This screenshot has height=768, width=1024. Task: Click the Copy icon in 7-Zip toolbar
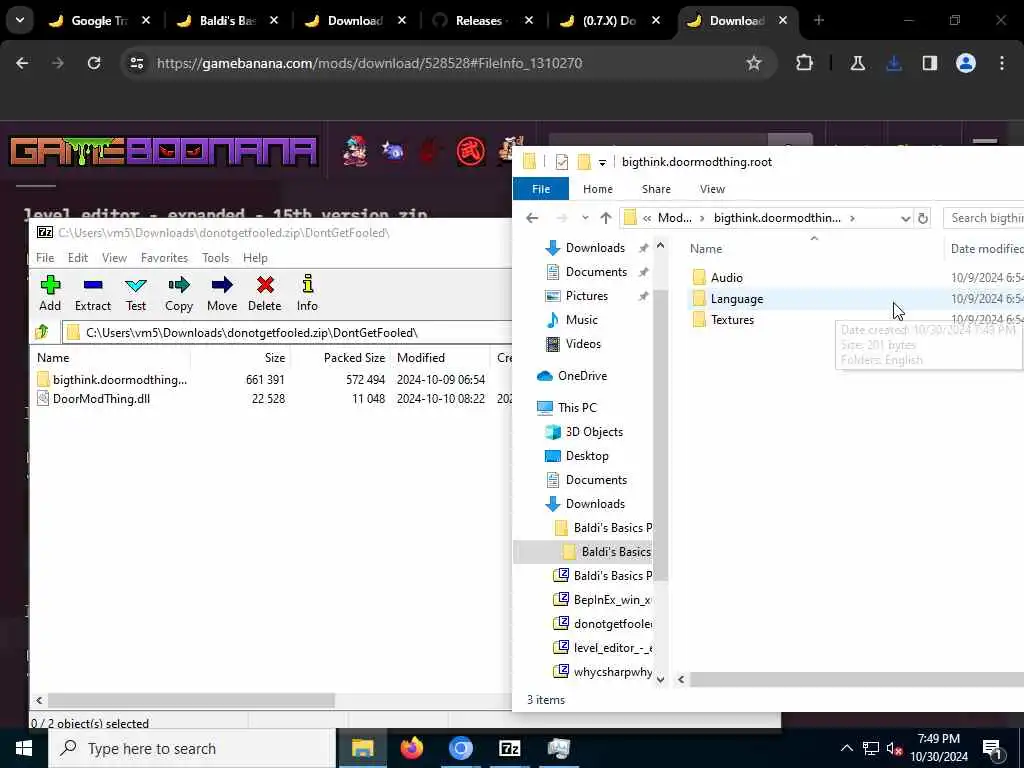178,293
